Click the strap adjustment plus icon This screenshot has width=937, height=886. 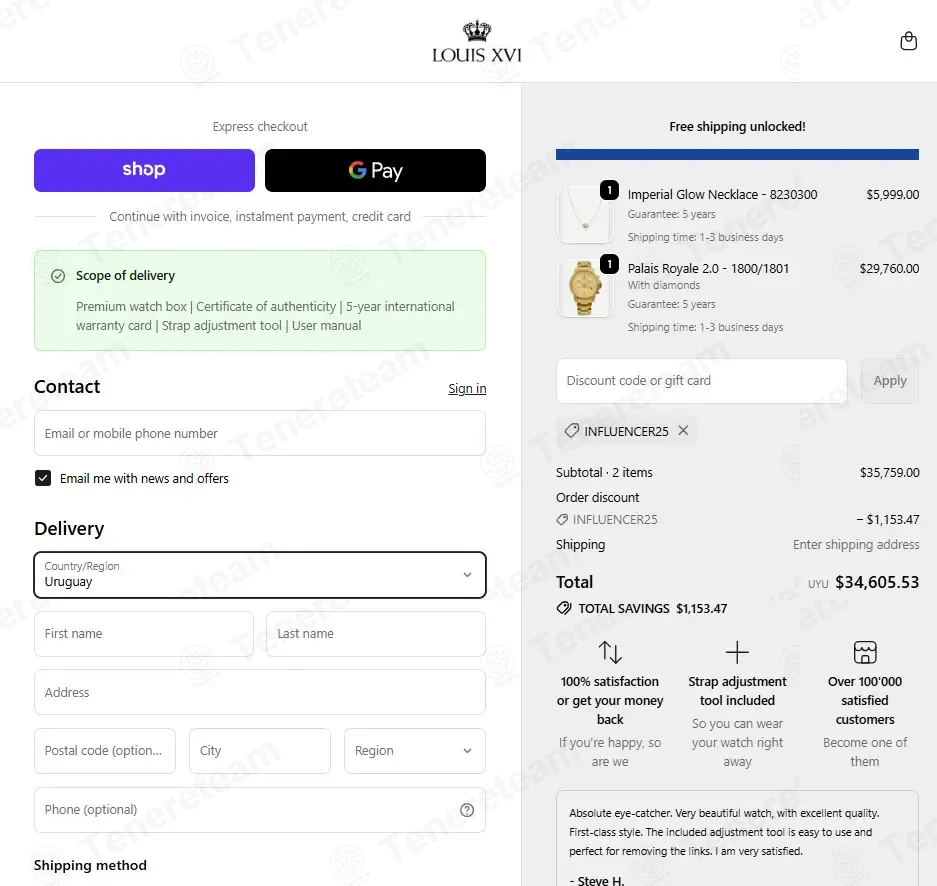(x=737, y=652)
